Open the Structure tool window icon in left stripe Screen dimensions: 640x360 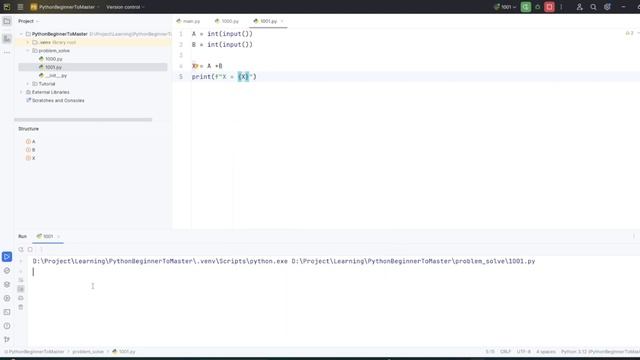click(7, 38)
